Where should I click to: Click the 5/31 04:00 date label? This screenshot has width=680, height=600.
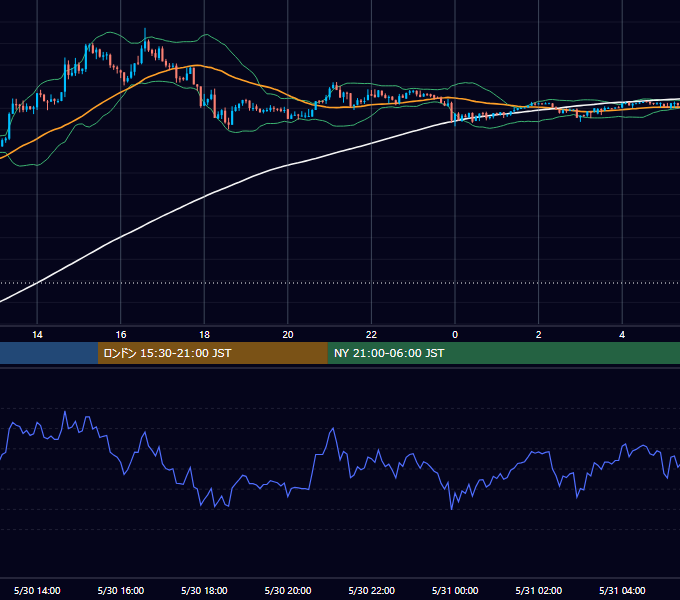622,590
